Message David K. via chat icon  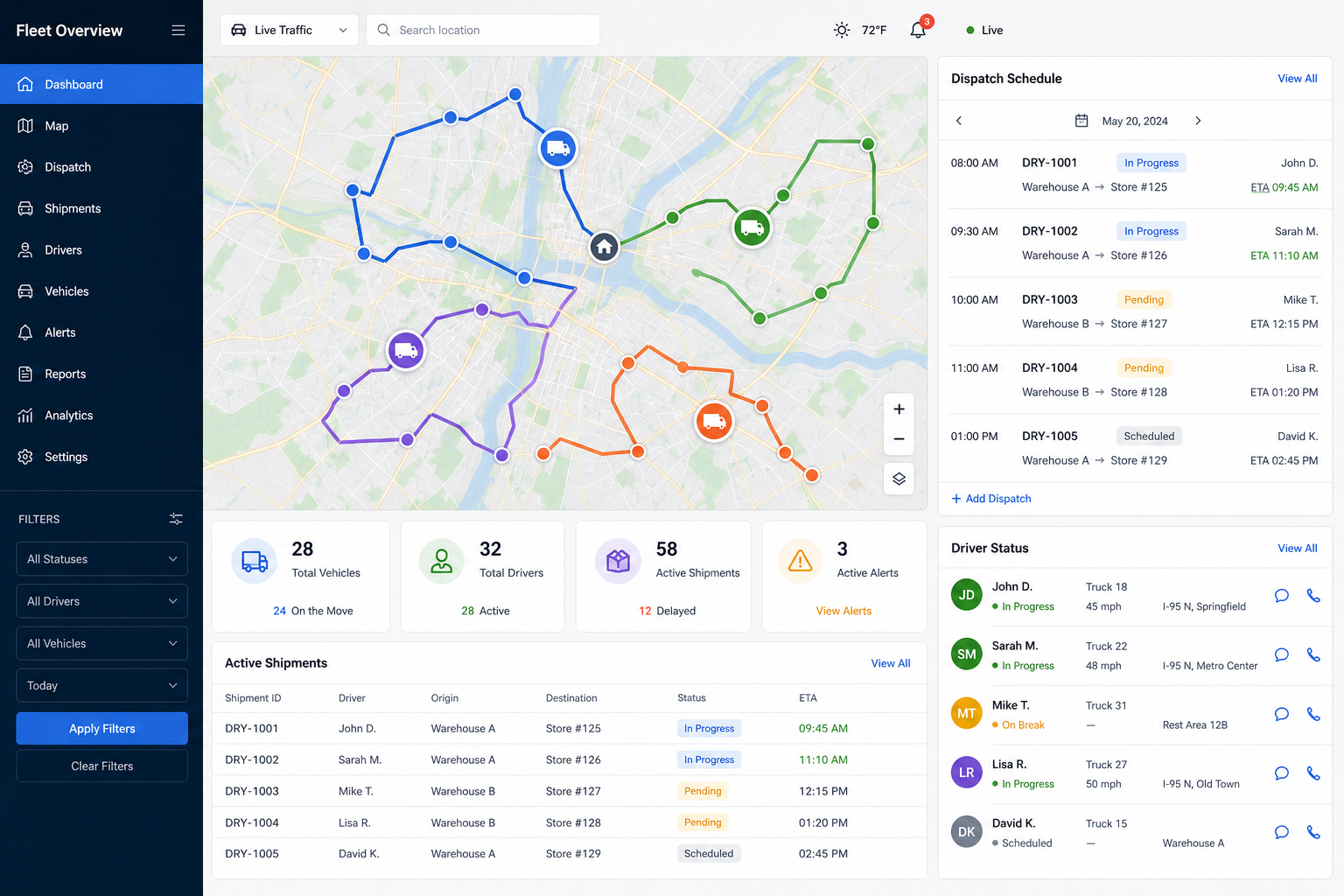coord(1282,832)
